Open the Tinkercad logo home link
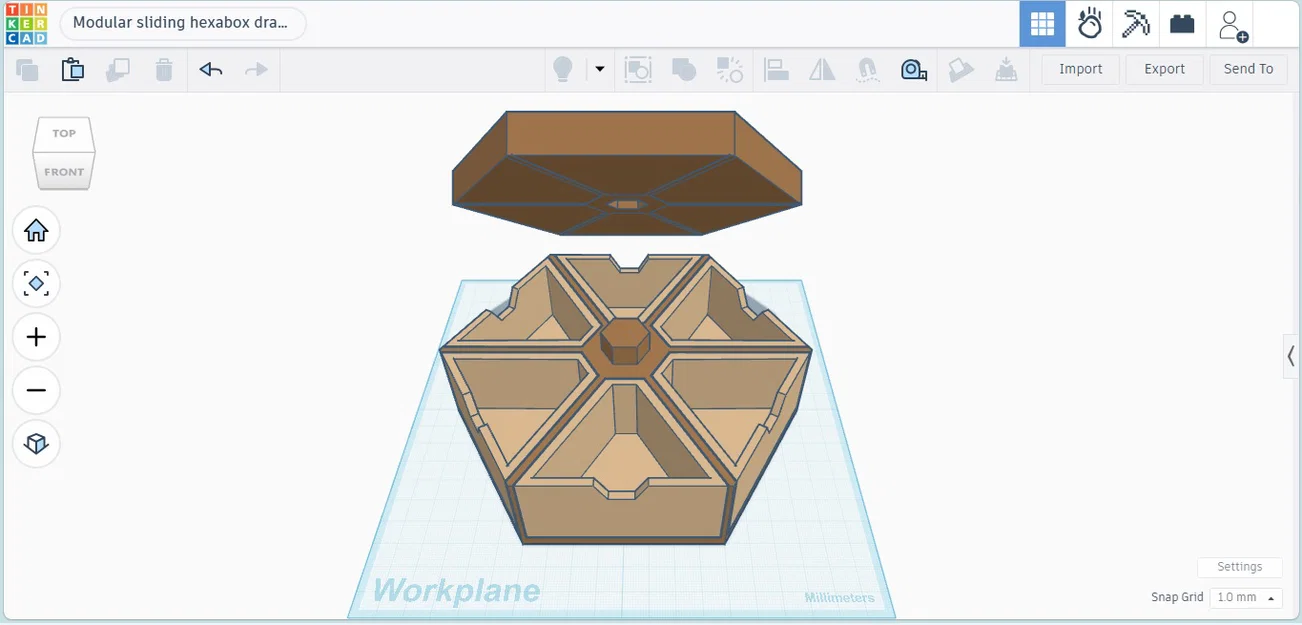Image resolution: width=1302 pixels, height=625 pixels. tap(25, 24)
